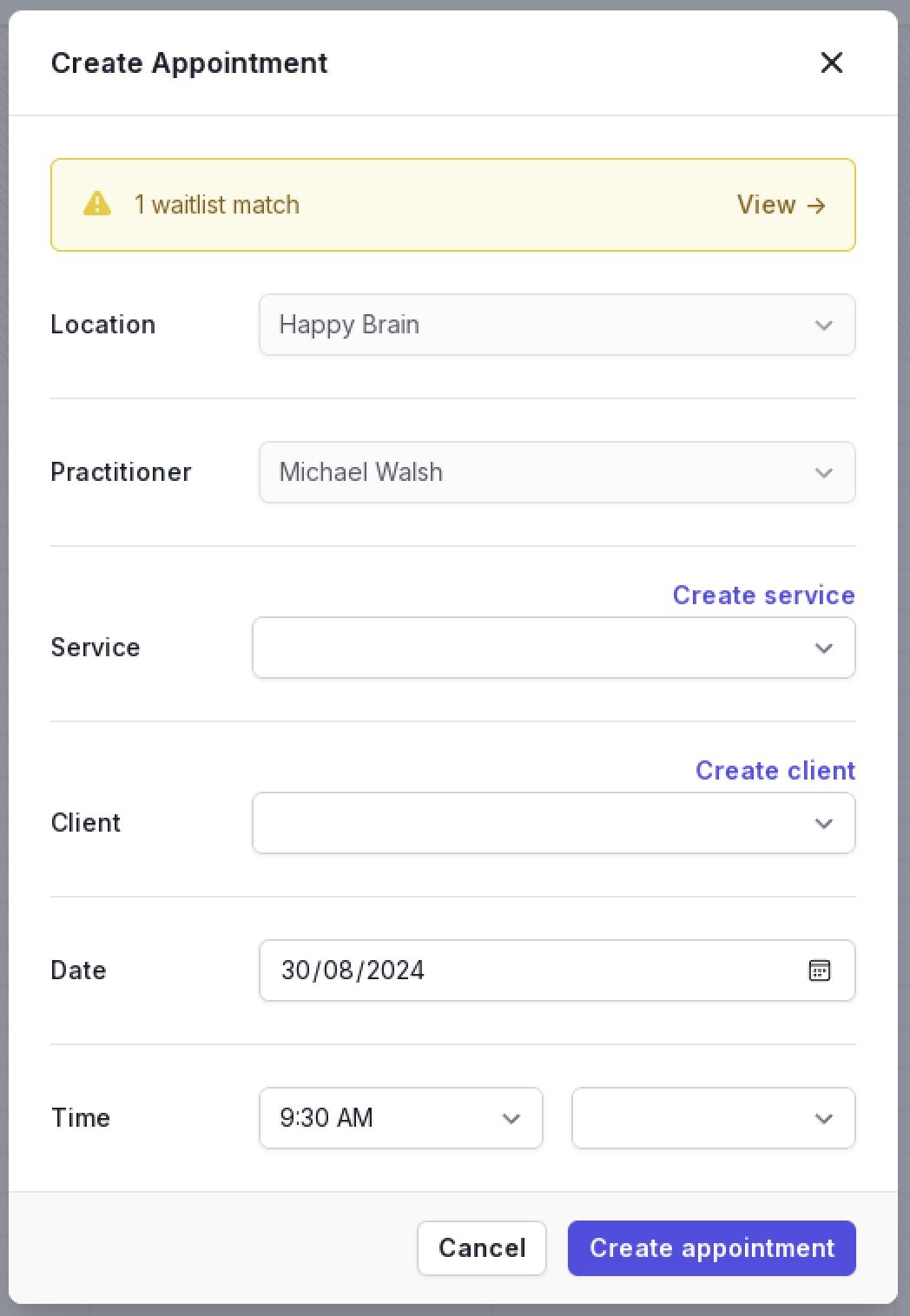The image size is (910, 1316).
Task: Close the Create Appointment dialog
Action: pos(831,63)
